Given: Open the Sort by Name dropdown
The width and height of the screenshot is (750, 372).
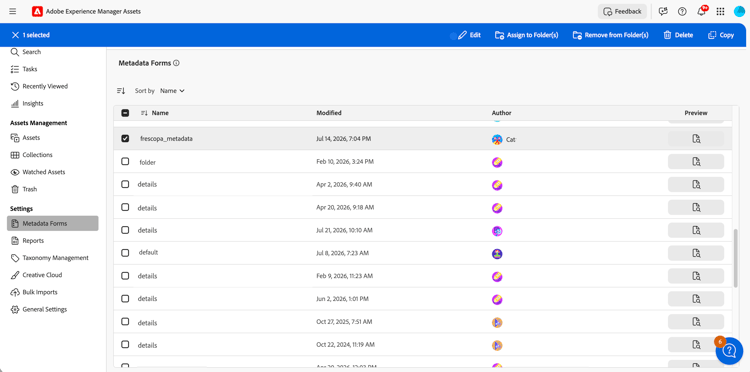Looking at the screenshot, I should pyautogui.click(x=172, y=90).
